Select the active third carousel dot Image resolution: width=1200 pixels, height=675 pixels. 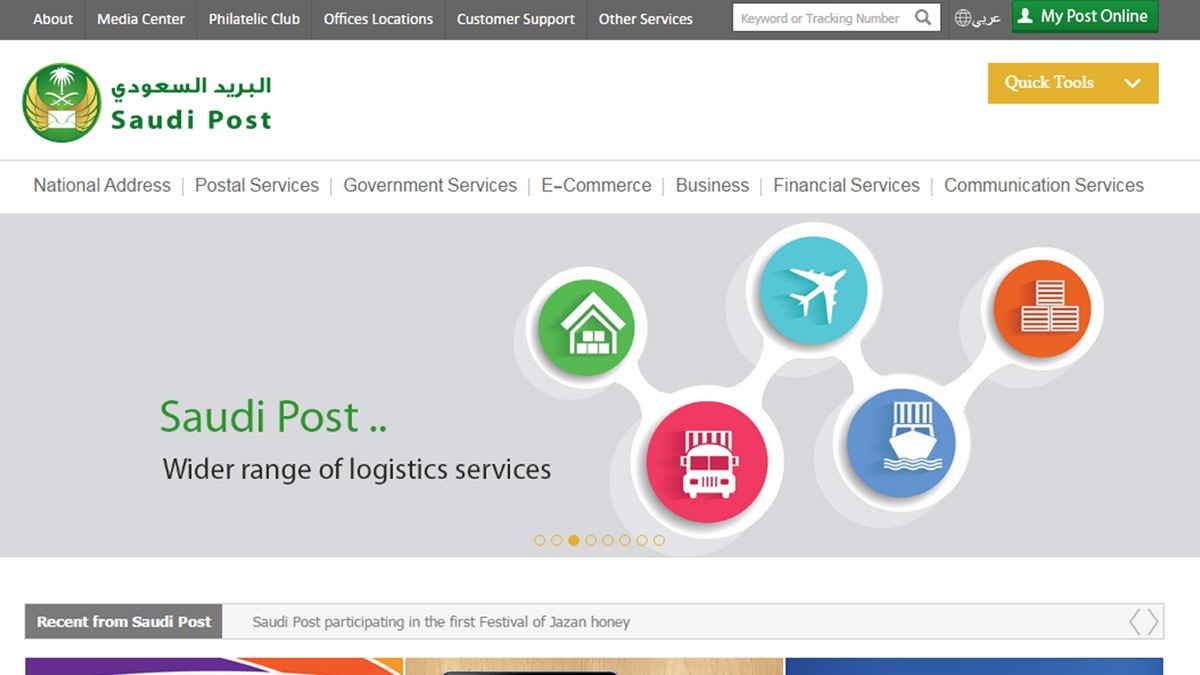click(574, 540)
